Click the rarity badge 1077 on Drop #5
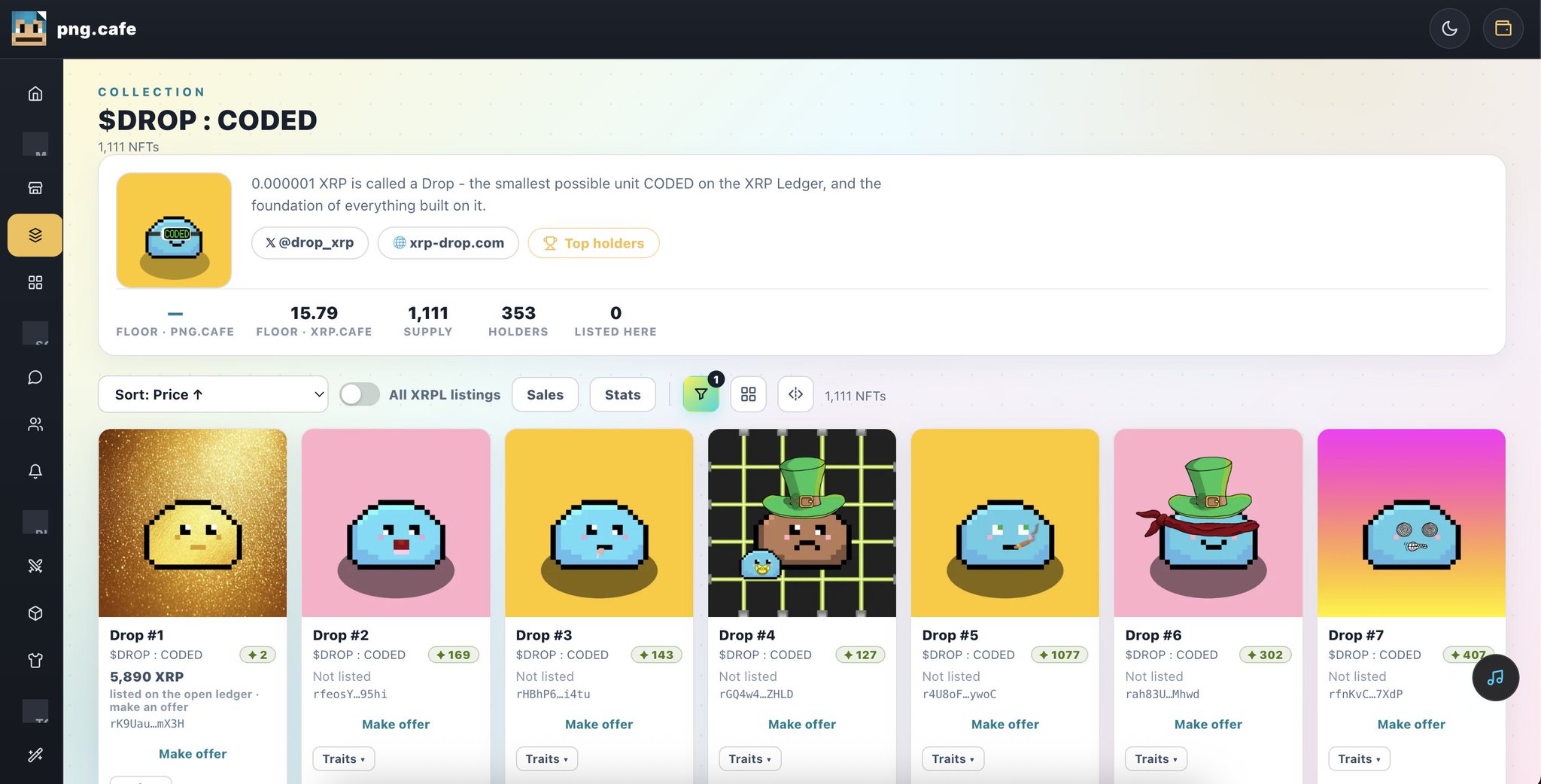 tap(1059, 655)
